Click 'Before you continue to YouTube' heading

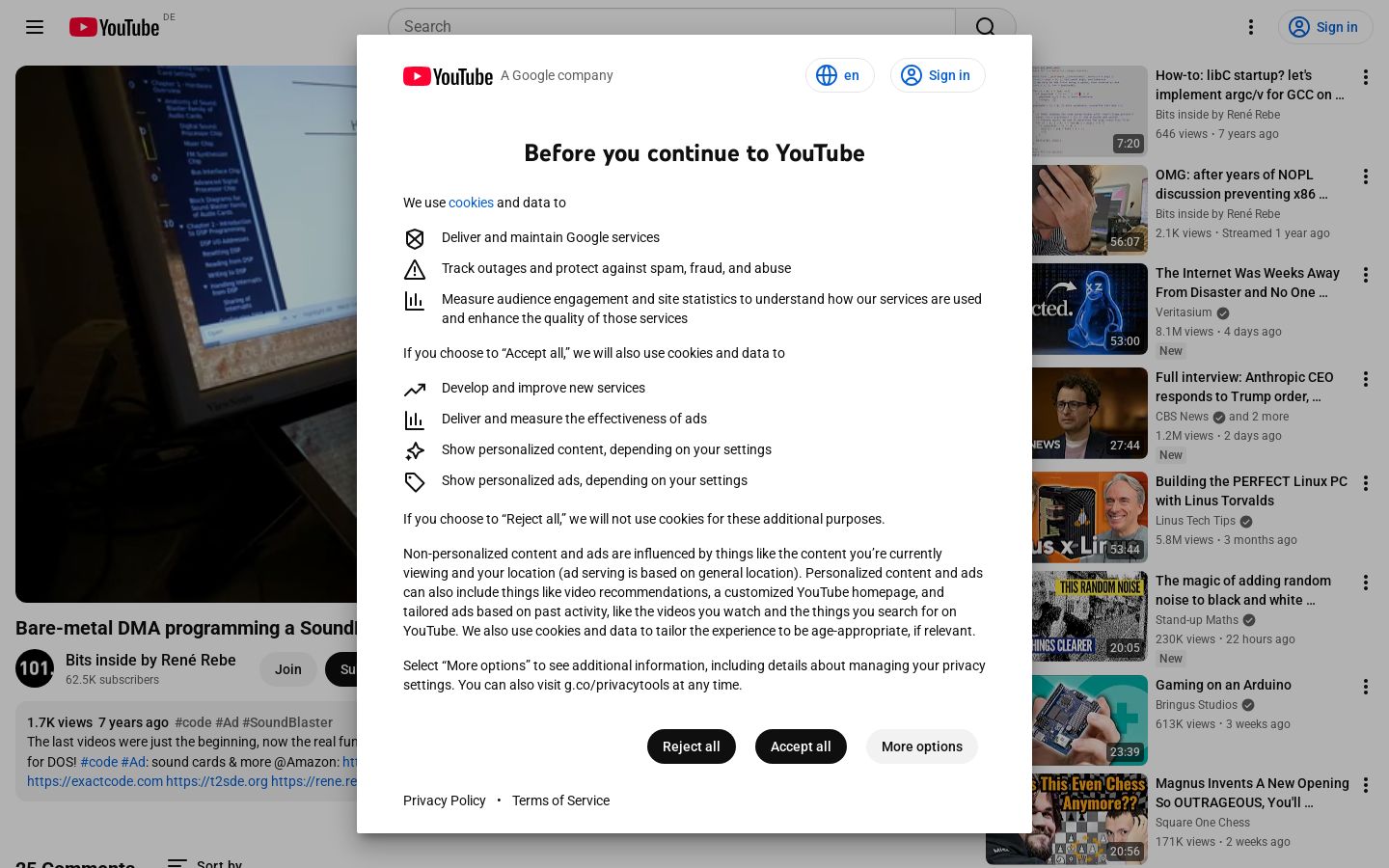tap(694, 153)
